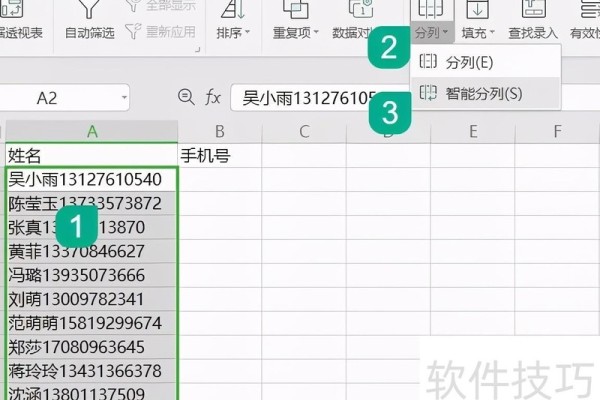Click cell 沈涵13801137509
This screenshot has width=600, height=400.
(x=92, y=392)
